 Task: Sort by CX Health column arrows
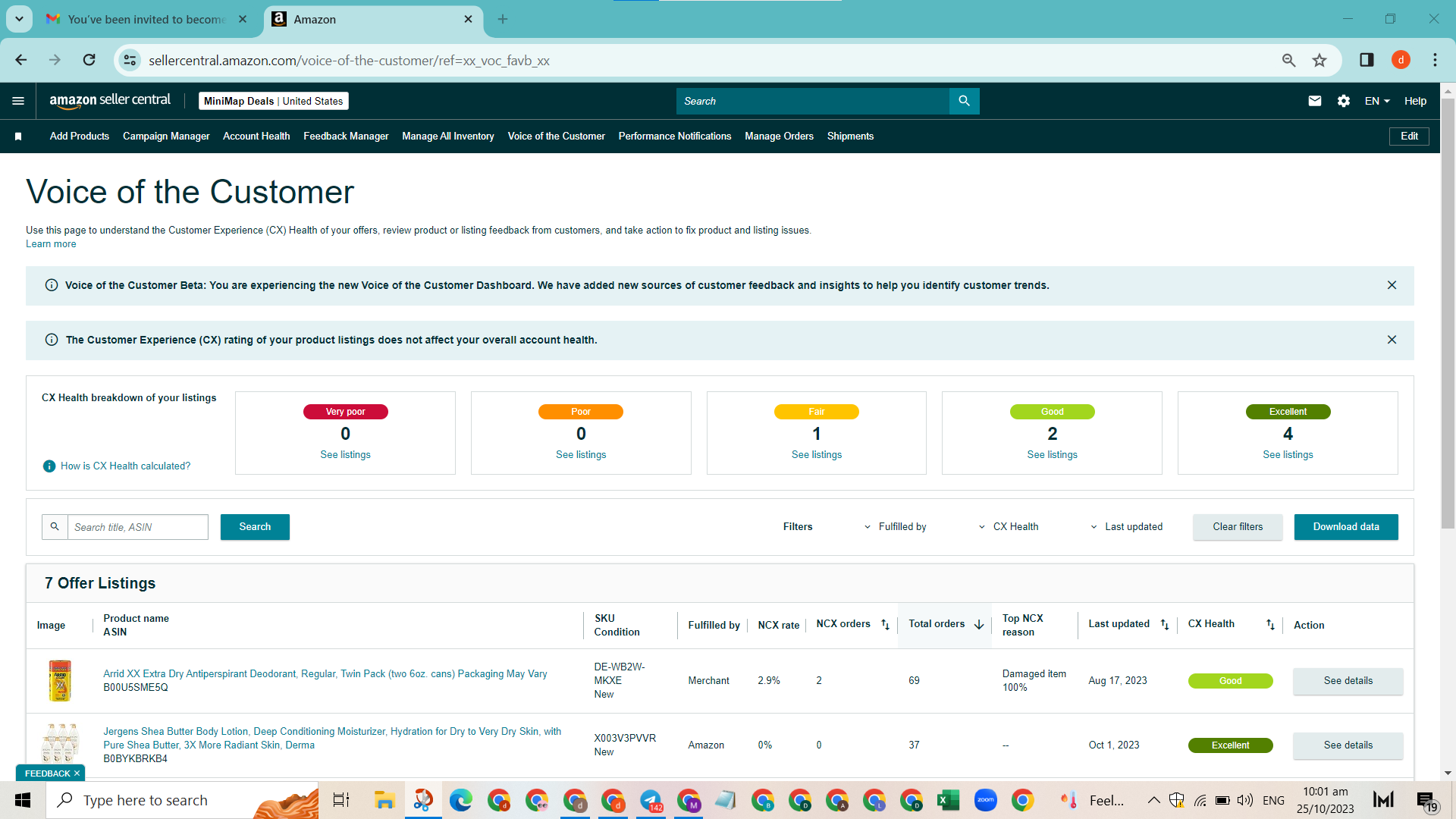coord(1270,625)
